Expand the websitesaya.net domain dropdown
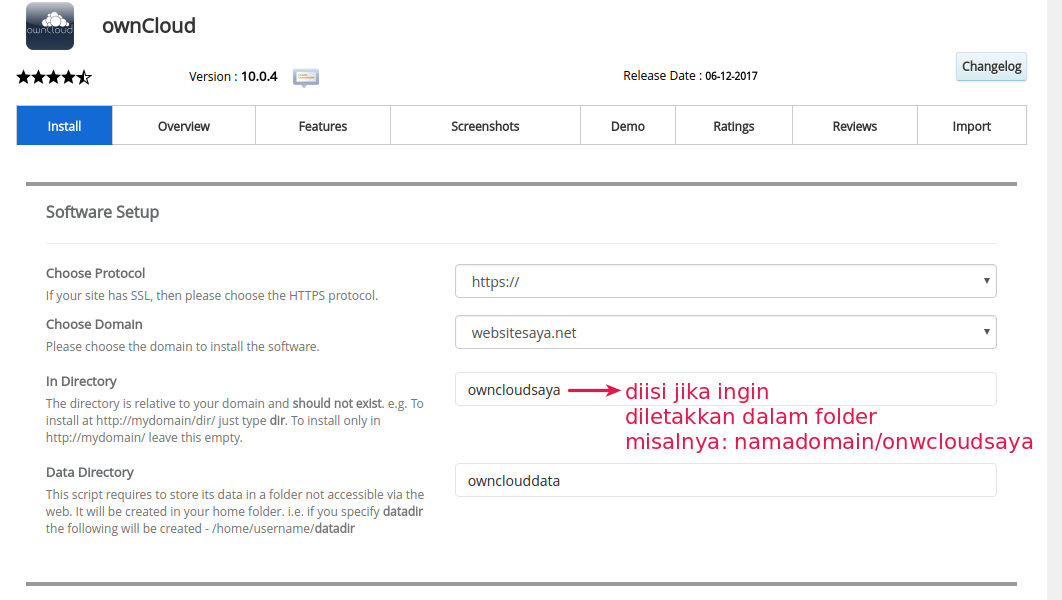Viewport: 1062px width, 600px height. pyautogui.click(x=725, y=332)
